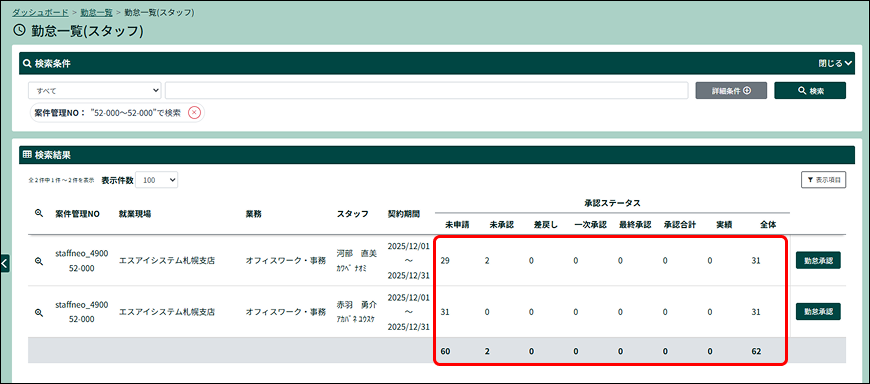
Task: Click 勤怠承認 for 河部 直美
Action: tap(818, 260)
